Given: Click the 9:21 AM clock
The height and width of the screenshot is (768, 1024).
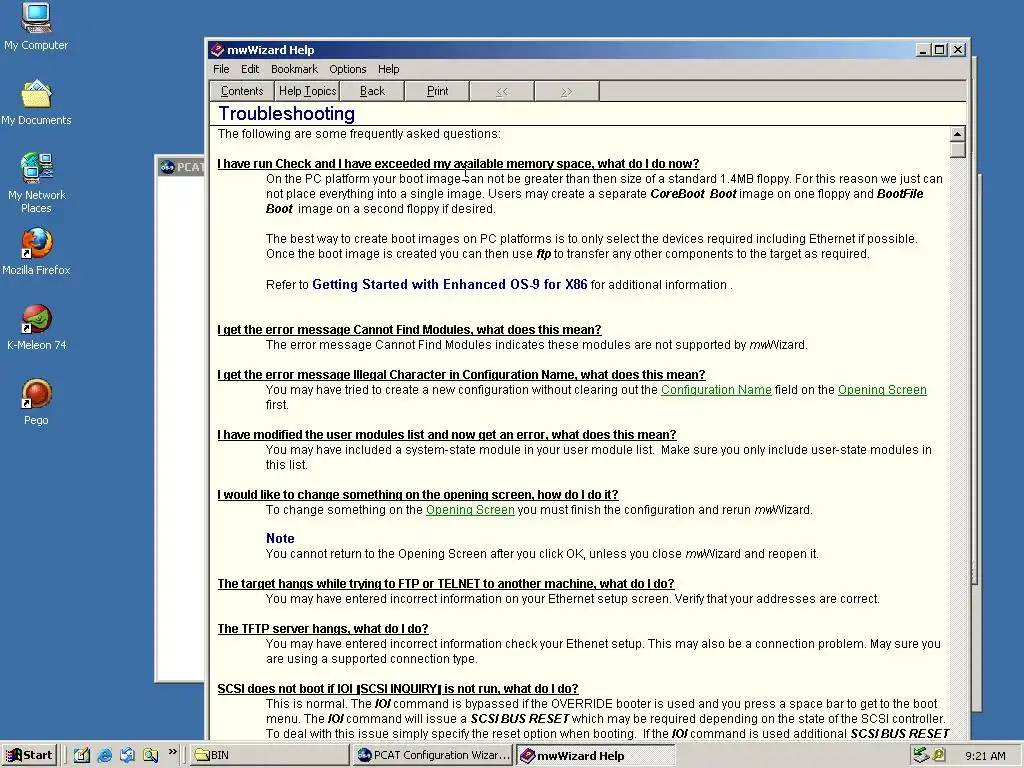Looking at the screenshot, I should pos(985,756).
